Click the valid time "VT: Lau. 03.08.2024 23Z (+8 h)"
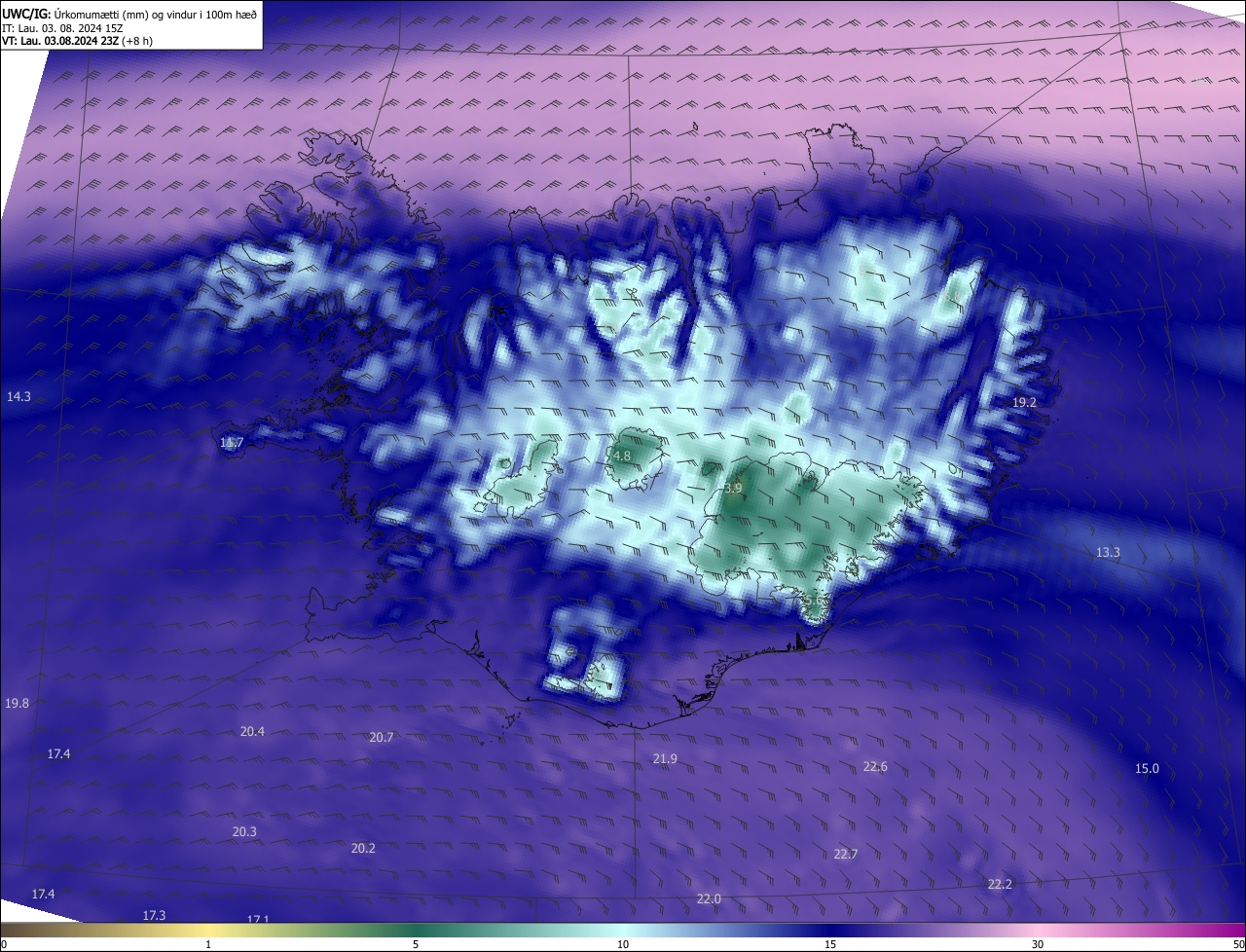The image size is (1246, 952). click(x=77, y=41)
